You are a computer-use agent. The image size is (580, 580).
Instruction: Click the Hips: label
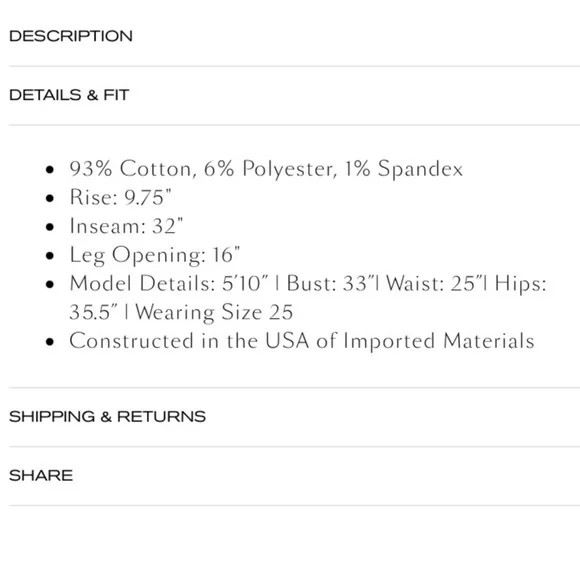tap(520, 283)
